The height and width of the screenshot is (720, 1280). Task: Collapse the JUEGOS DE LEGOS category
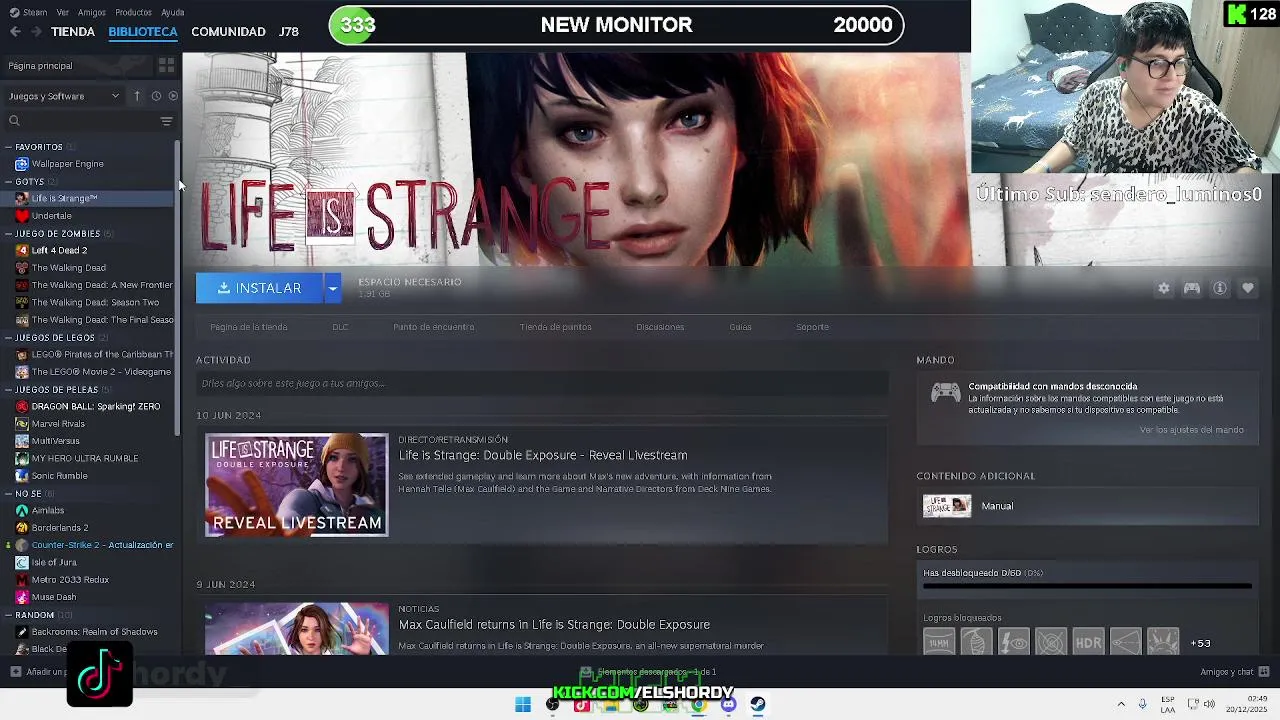[8, 338]
